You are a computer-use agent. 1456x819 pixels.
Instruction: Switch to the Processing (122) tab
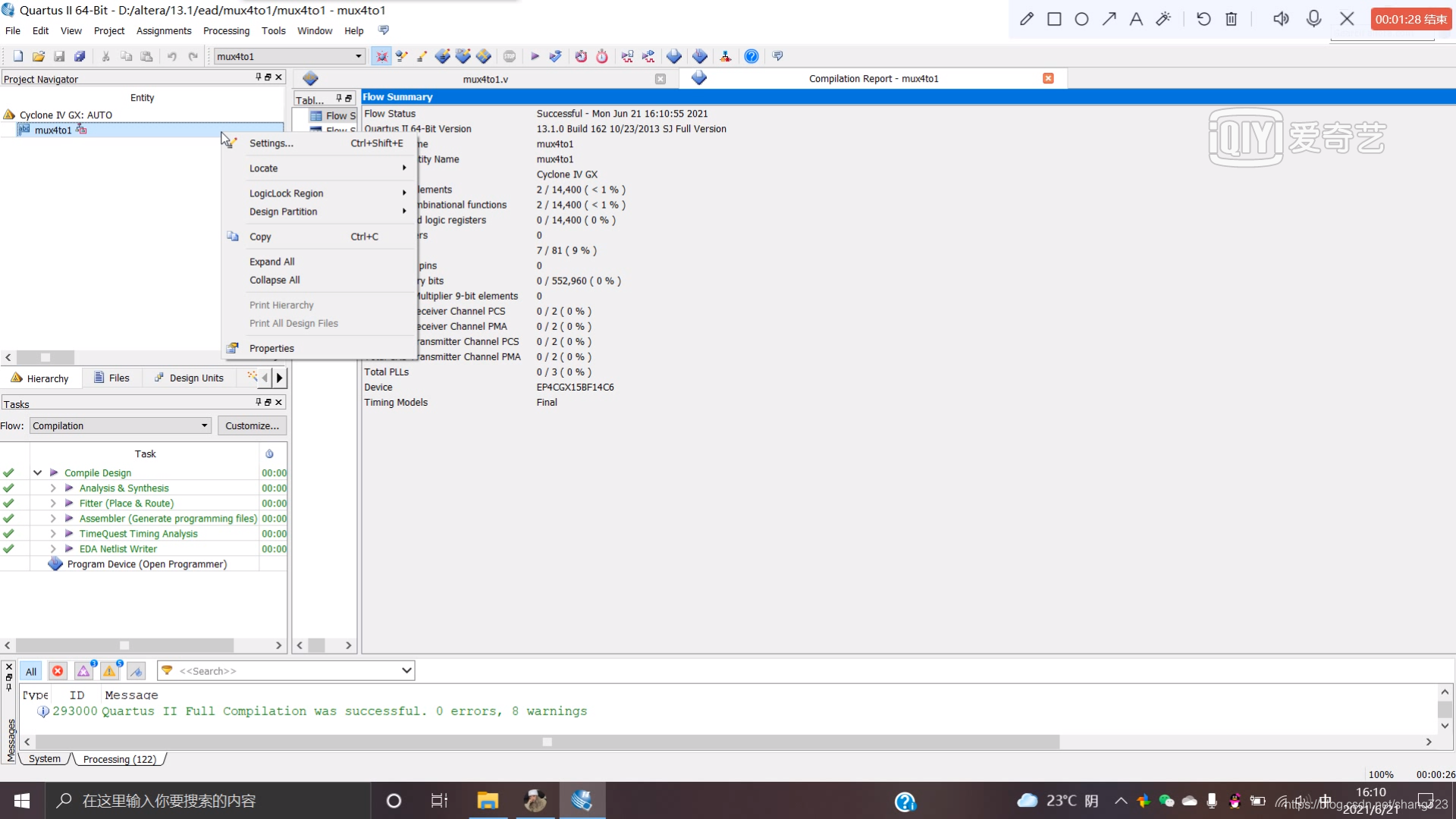[x=119, y=759]
